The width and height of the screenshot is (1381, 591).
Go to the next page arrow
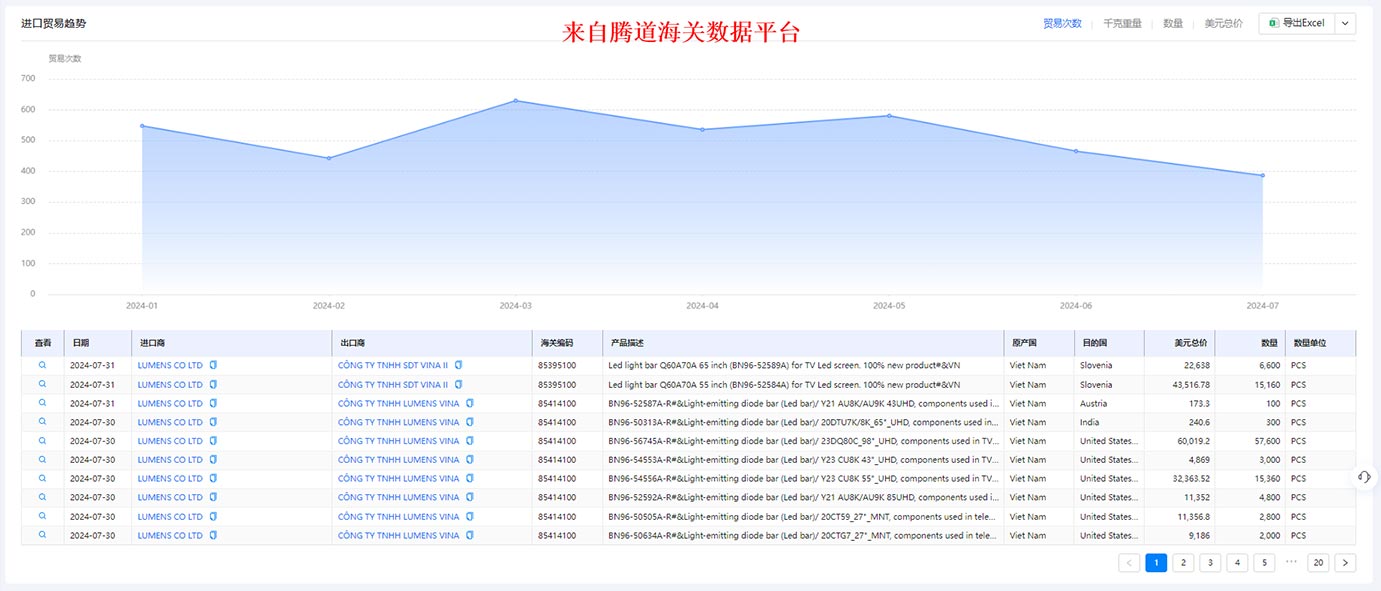pyautogui.click(x=1345, y=563)
